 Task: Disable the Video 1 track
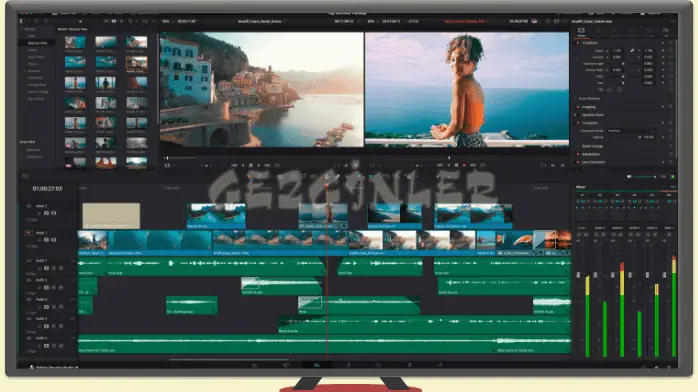[x=53, y=240]
